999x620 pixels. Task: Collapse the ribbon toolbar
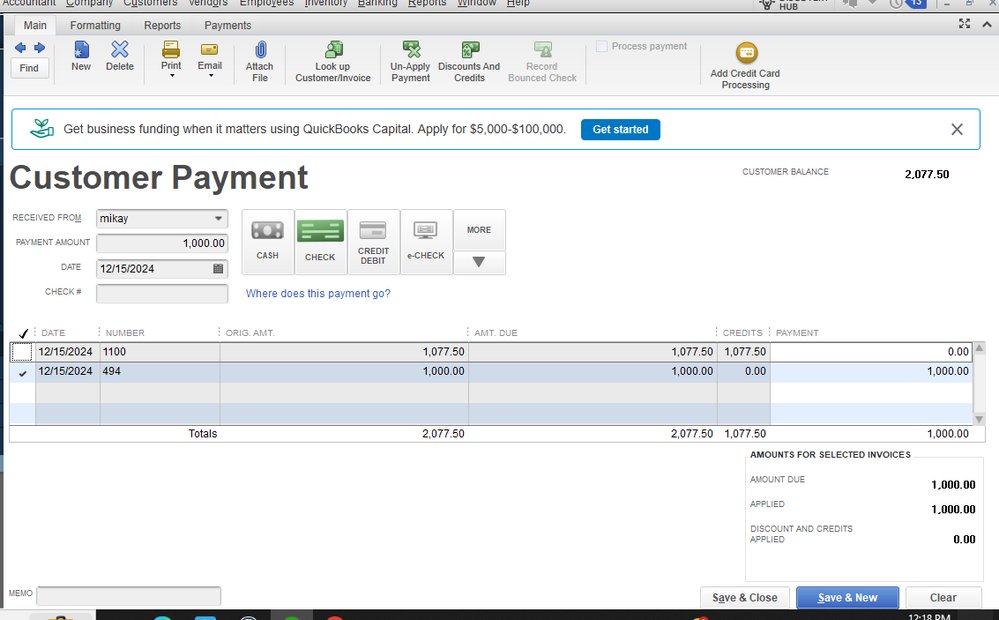(x=987, y=24)
